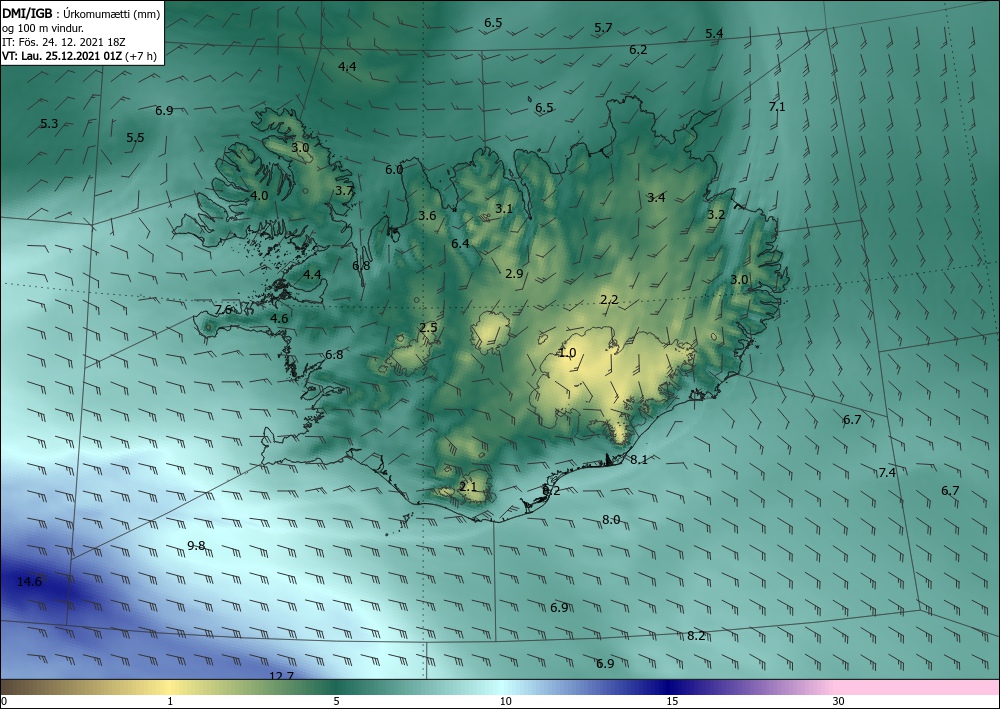Click the legend tick label 5
1000x709 pixels.
point(336,702)
